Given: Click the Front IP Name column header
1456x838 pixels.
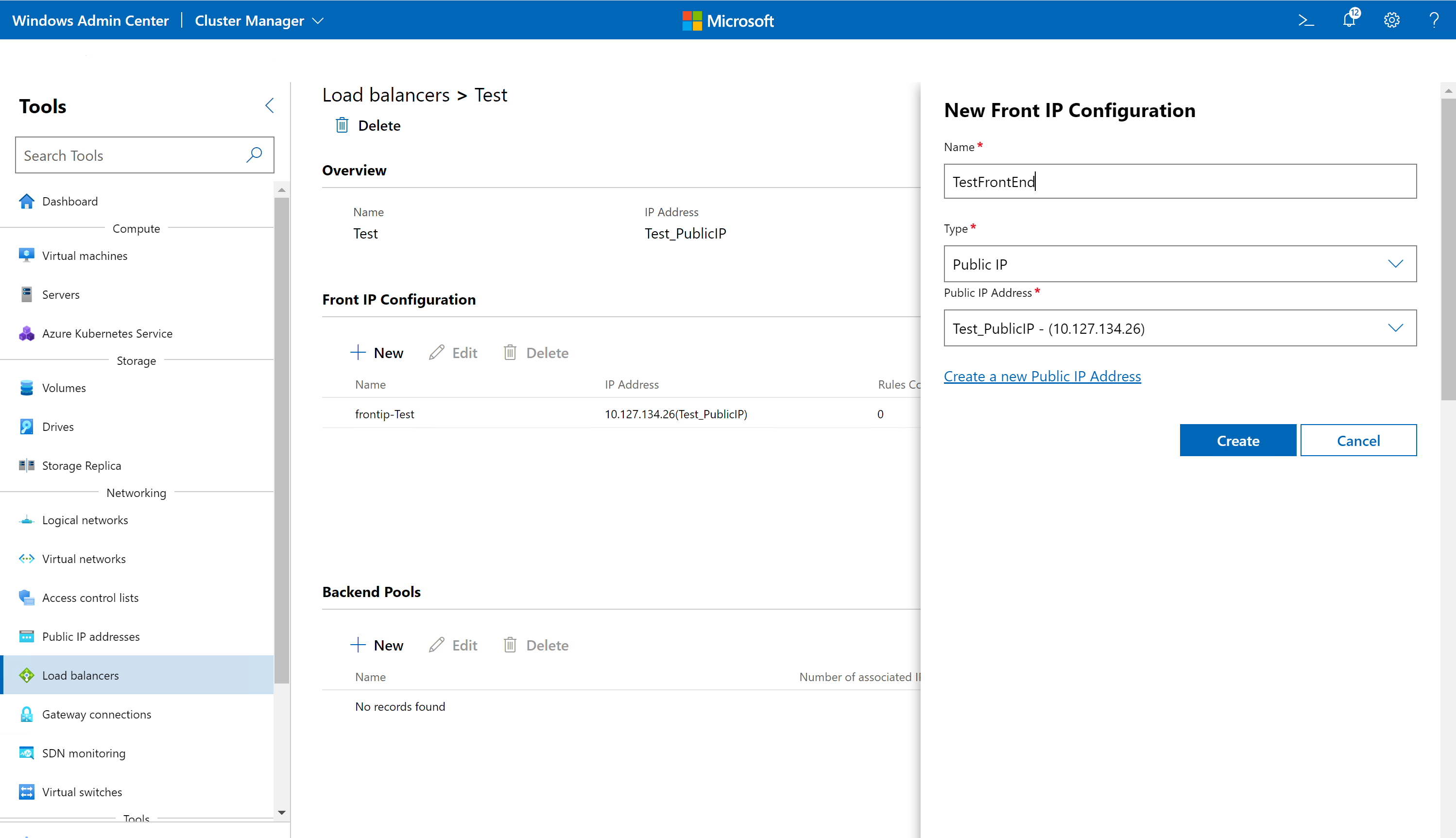Looking at the screenshot, I should point(370,384).
